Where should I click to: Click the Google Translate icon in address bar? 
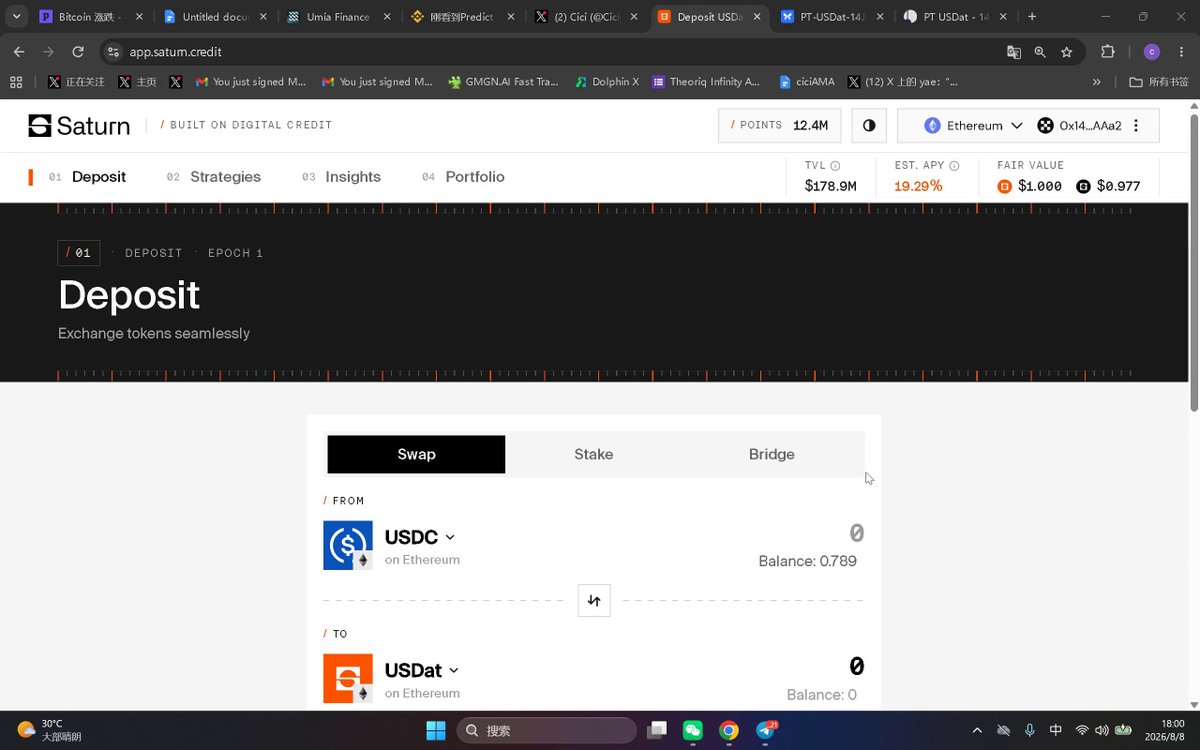1014,52
